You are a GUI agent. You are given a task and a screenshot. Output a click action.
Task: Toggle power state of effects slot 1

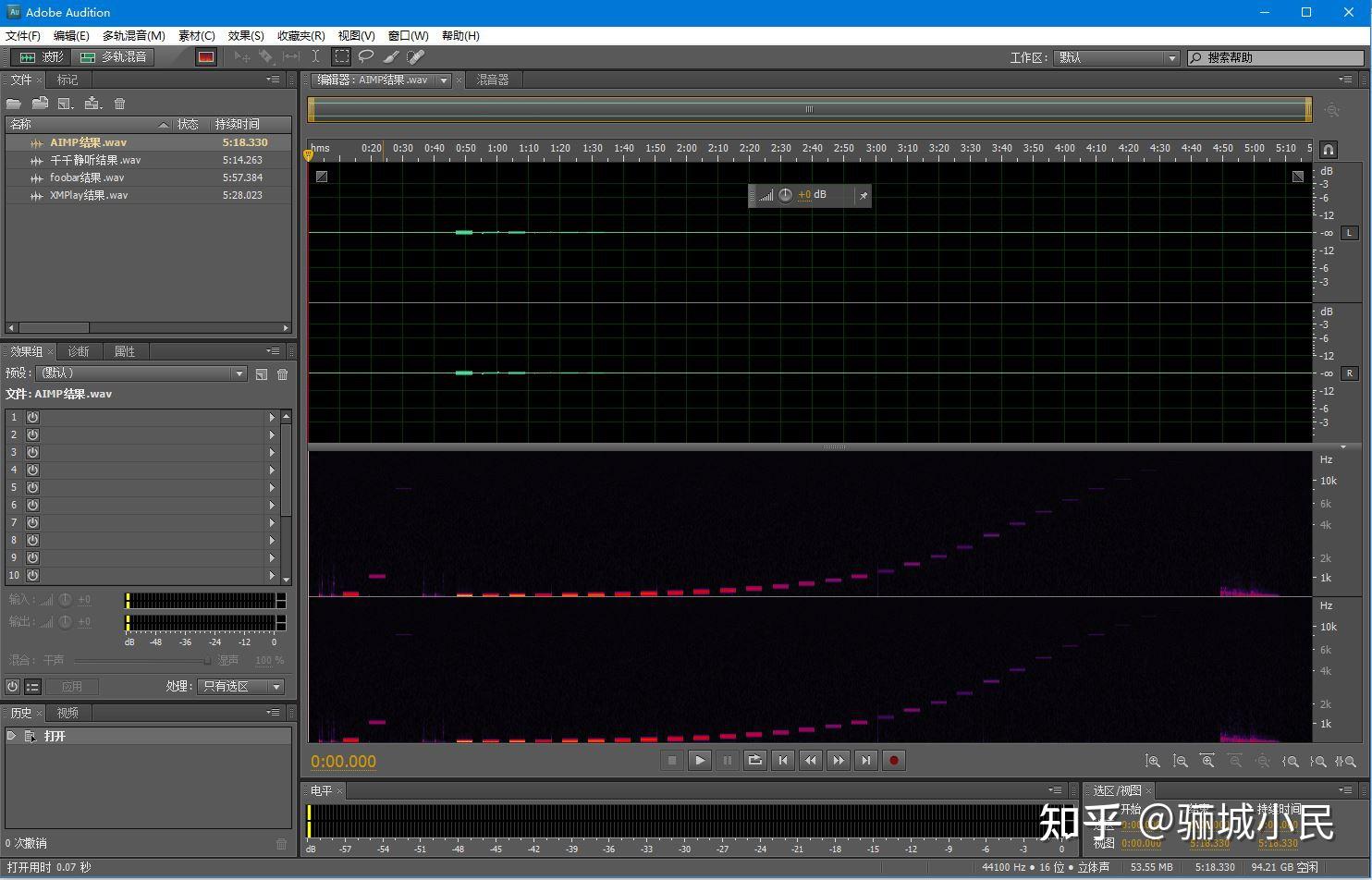point(31,418)
